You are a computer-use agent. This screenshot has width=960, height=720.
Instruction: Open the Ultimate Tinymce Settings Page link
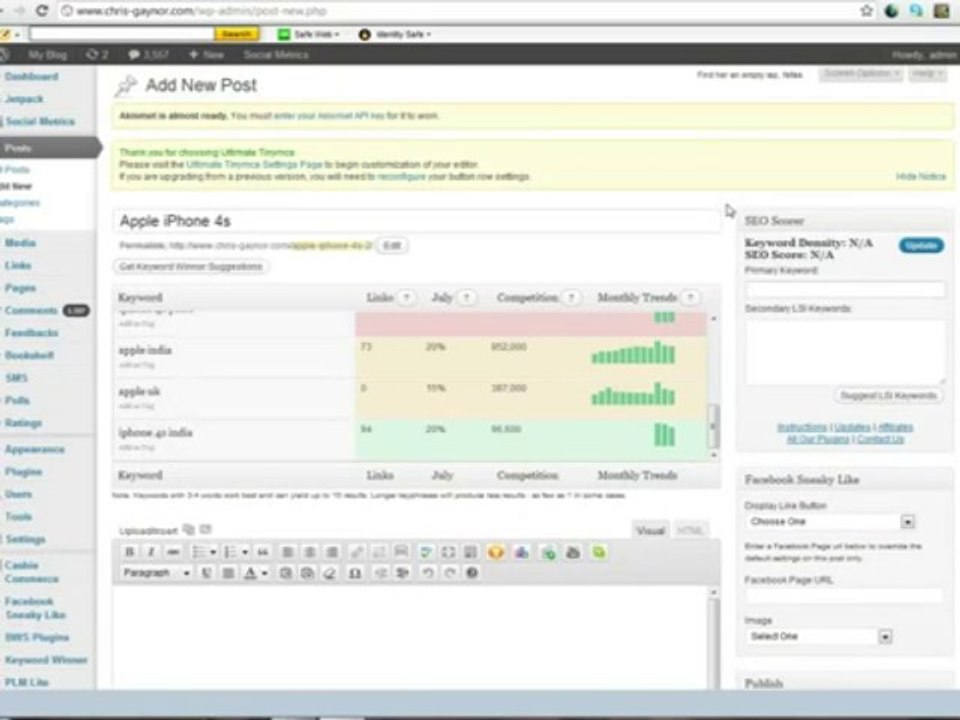(x=254, y=165)
